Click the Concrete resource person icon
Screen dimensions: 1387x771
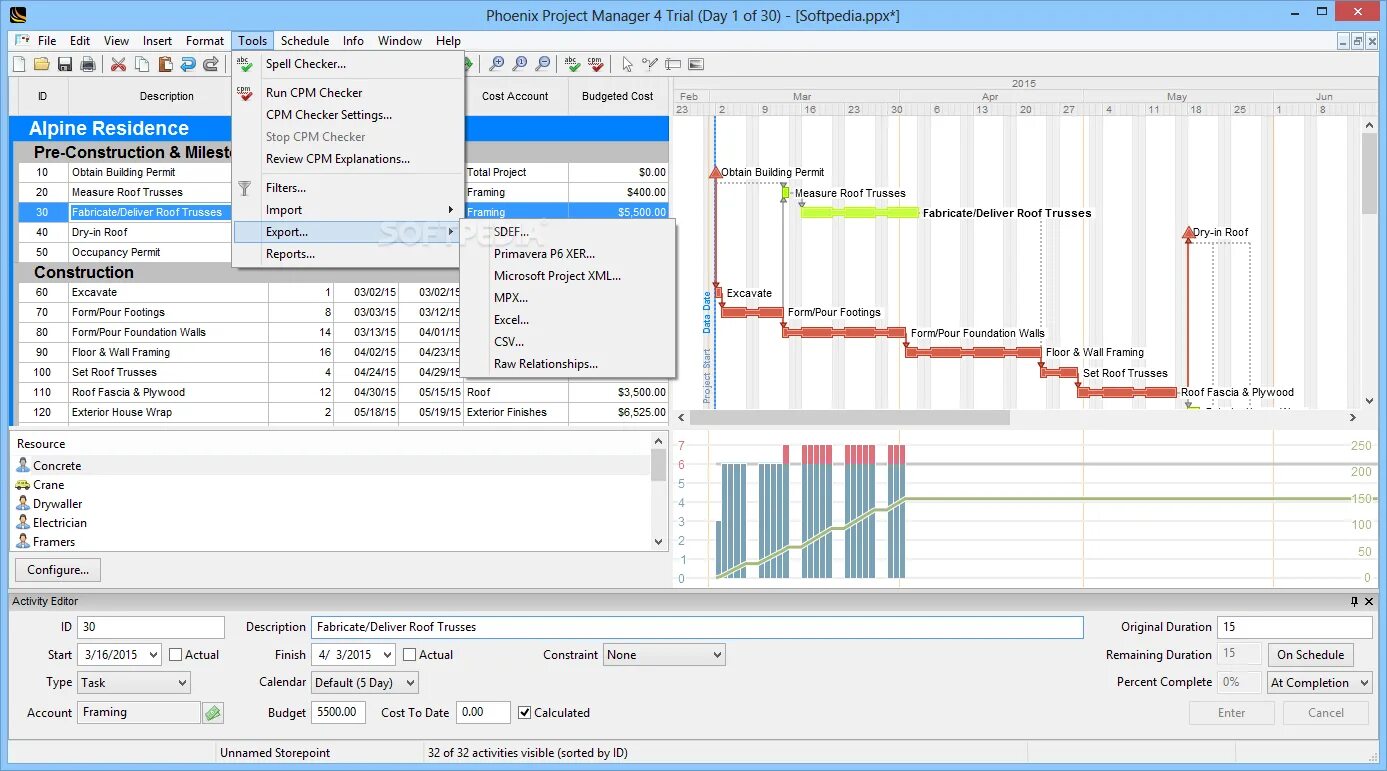[23, 466]
